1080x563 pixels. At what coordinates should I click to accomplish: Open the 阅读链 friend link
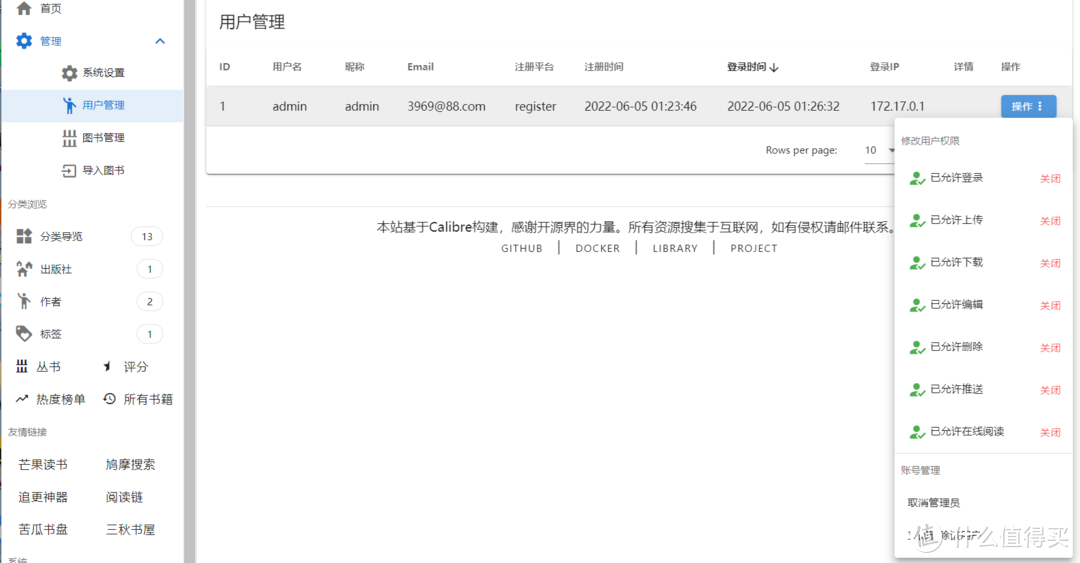tap(124, 497)
